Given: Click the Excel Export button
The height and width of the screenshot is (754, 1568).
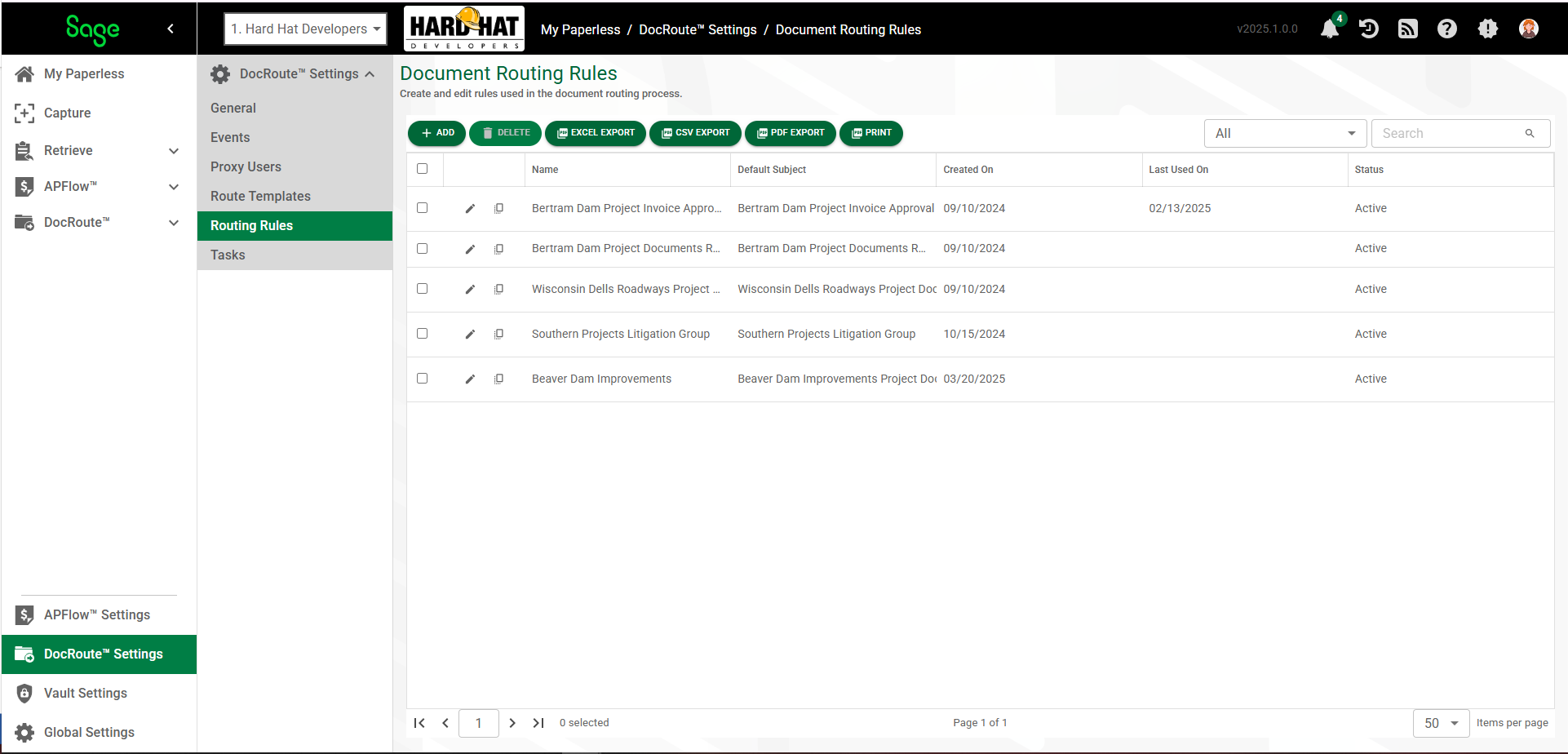Looking at the screenshot, I should pos(596,133).
